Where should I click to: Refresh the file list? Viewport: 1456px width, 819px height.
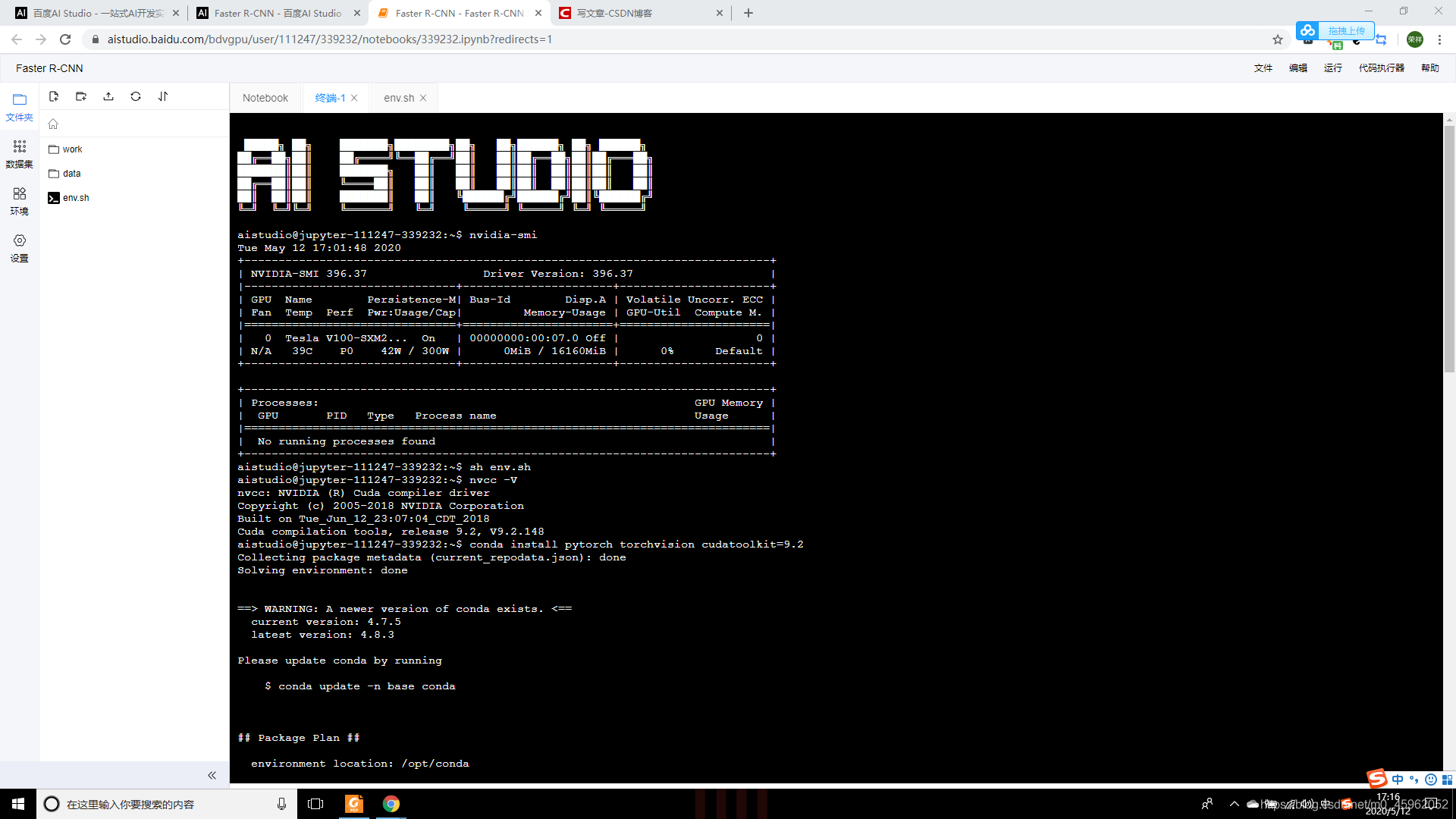pyautogui.click(x=136, y=96)
